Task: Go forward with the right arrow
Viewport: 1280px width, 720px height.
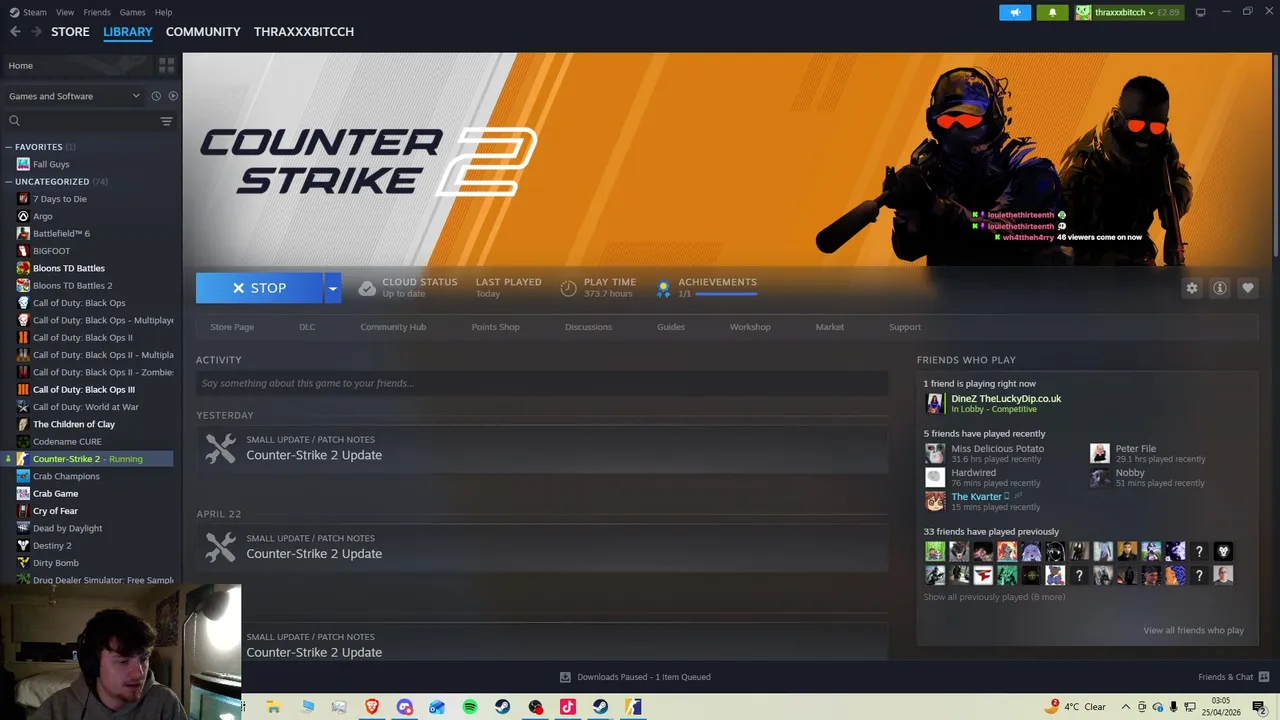Action: click(x=36, y=32)
